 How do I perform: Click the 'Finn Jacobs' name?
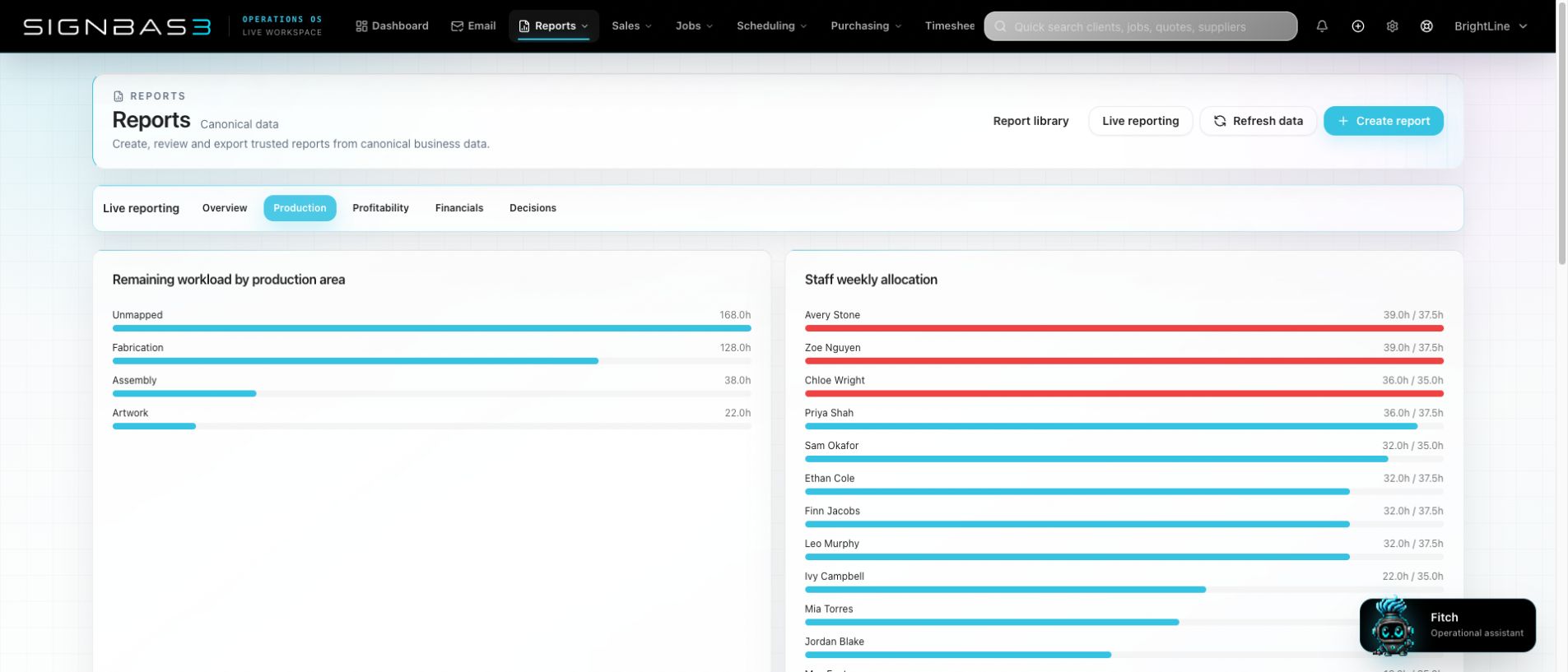point(832,511)
